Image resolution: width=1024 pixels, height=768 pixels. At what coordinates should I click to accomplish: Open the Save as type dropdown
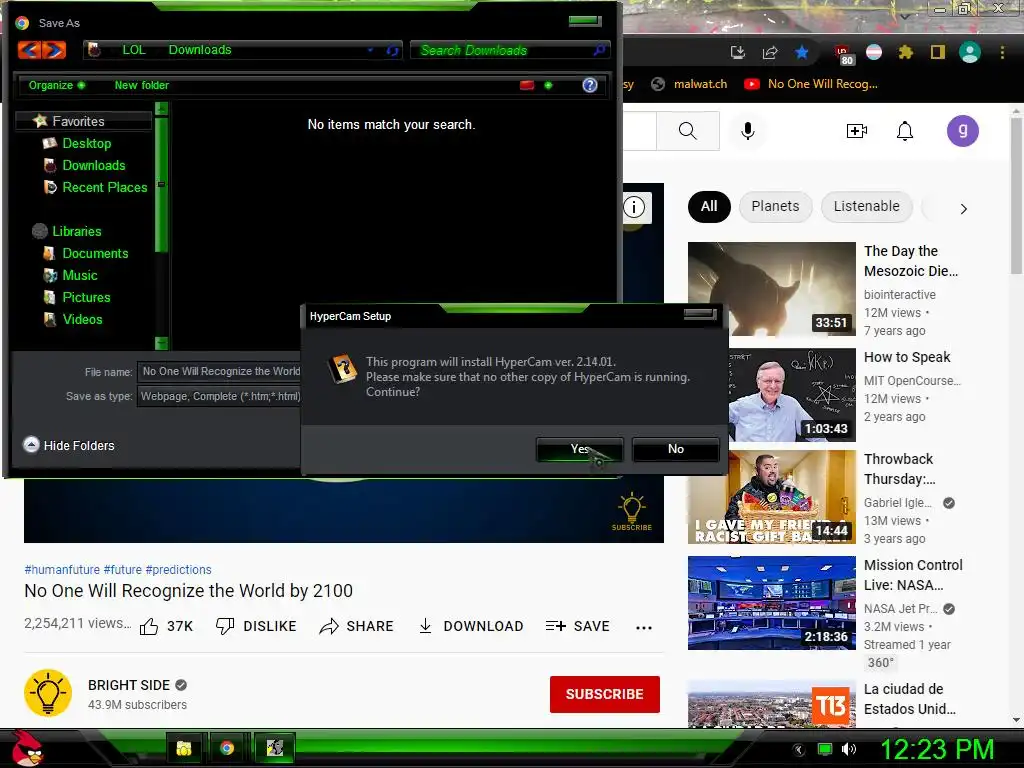(x=219, y=396)
